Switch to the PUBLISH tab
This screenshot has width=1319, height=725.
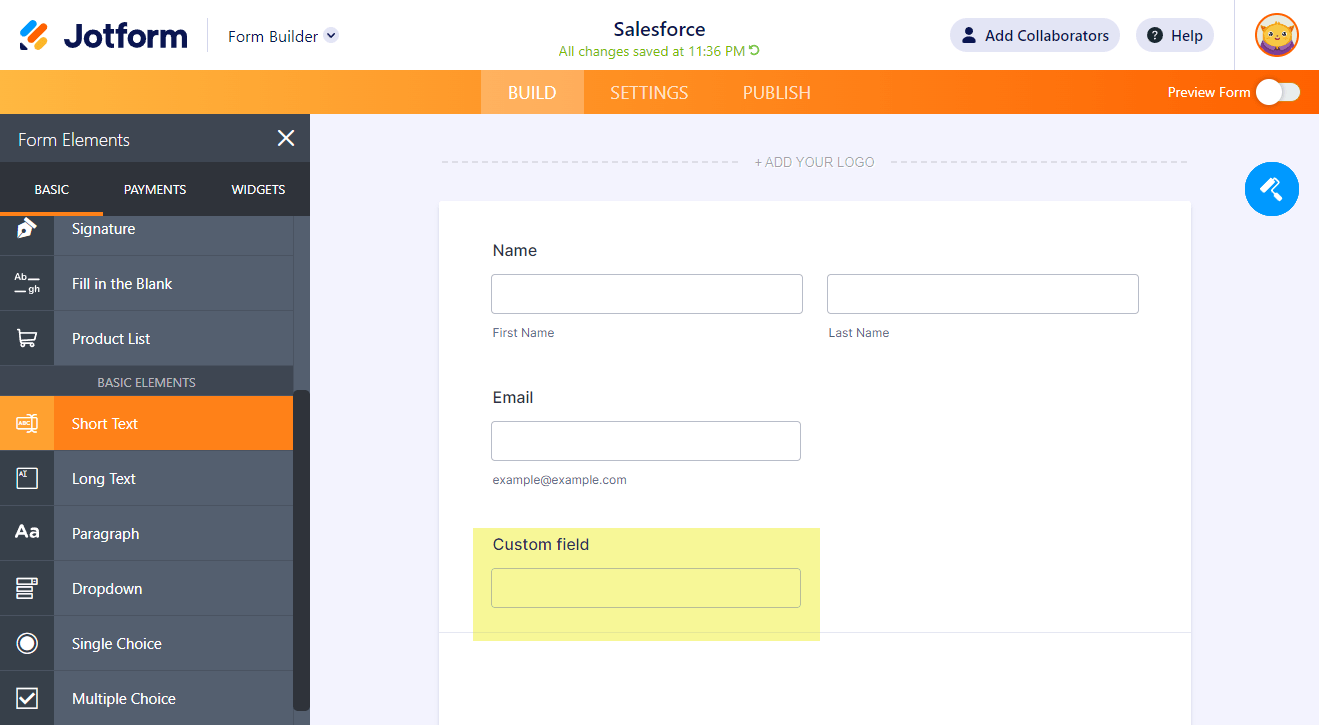click(x=776, y=92)
